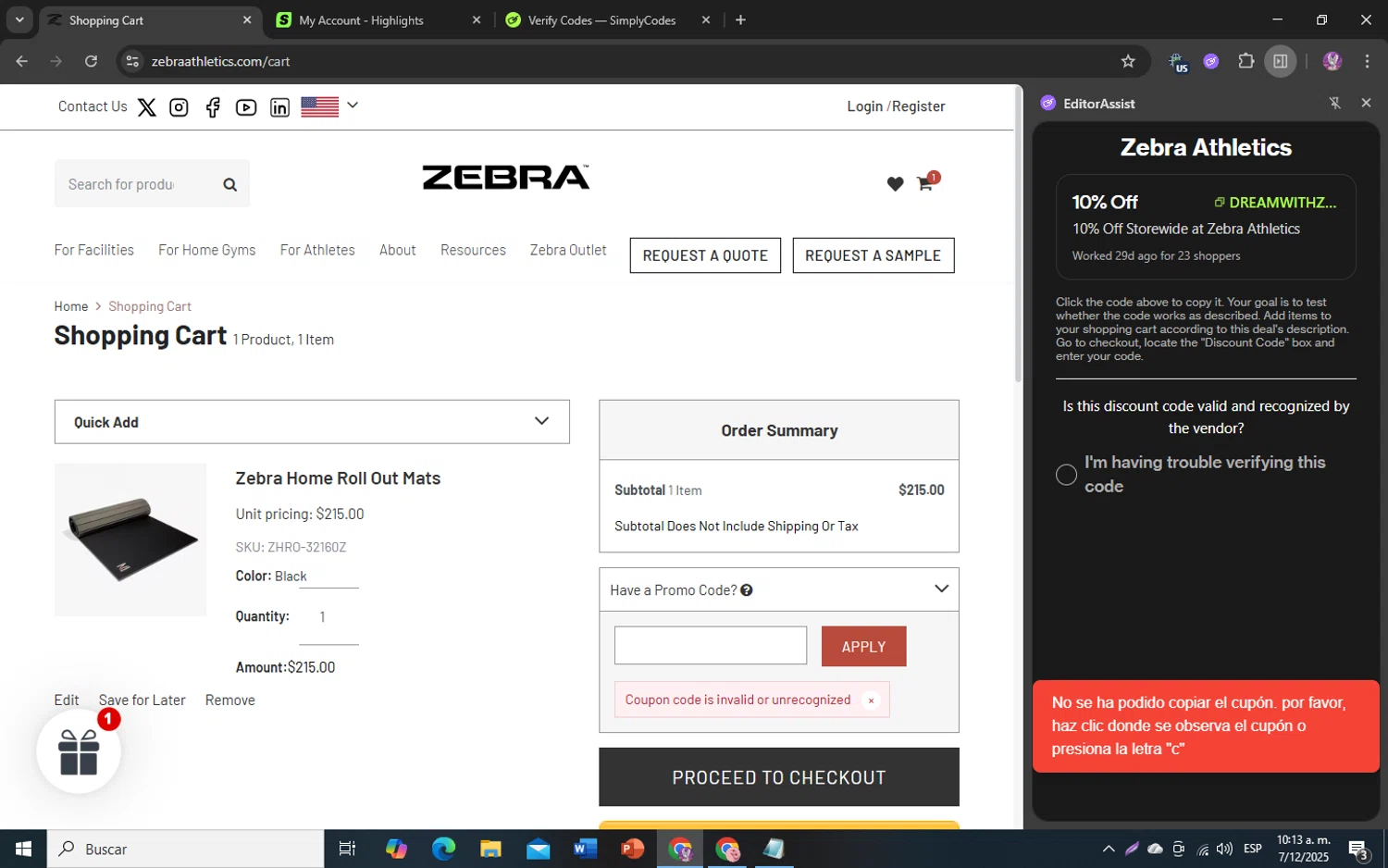This screenshot has width=1388, height=868.
Task: Open Zebra's X (Twitter) social icon
Action: click(146, 107)
